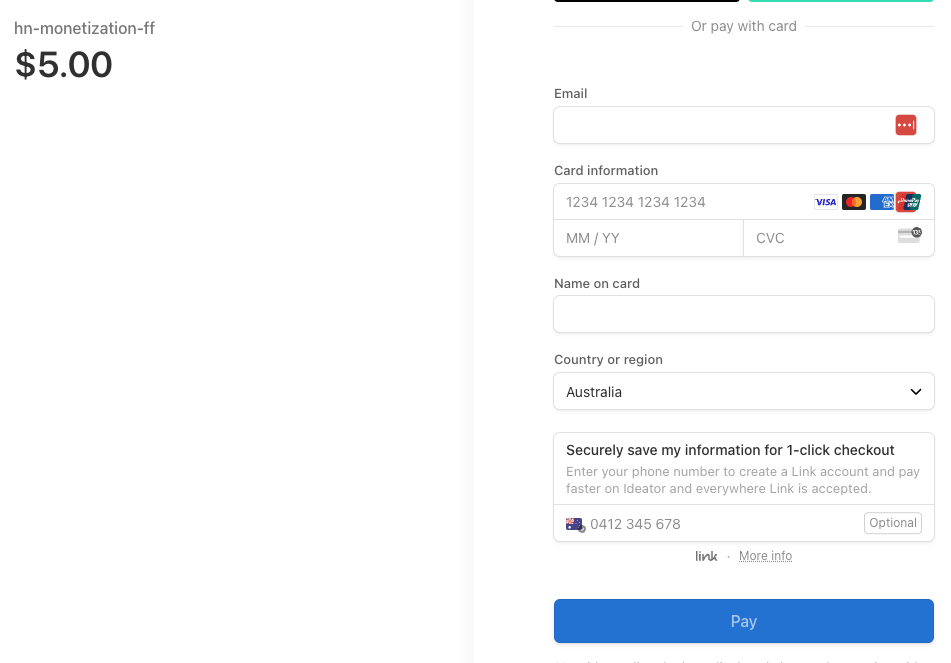Select the MM / YY expiry field
The height and width of the screenshot is (663, 951).
pos(648,238)
